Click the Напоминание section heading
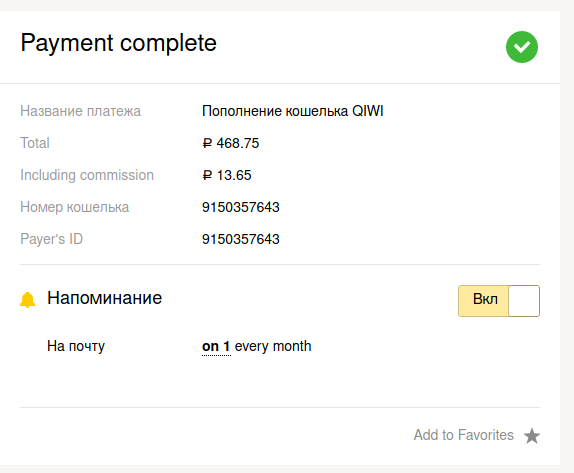Viewport: 574px width, 473px height. pos(104,298)
